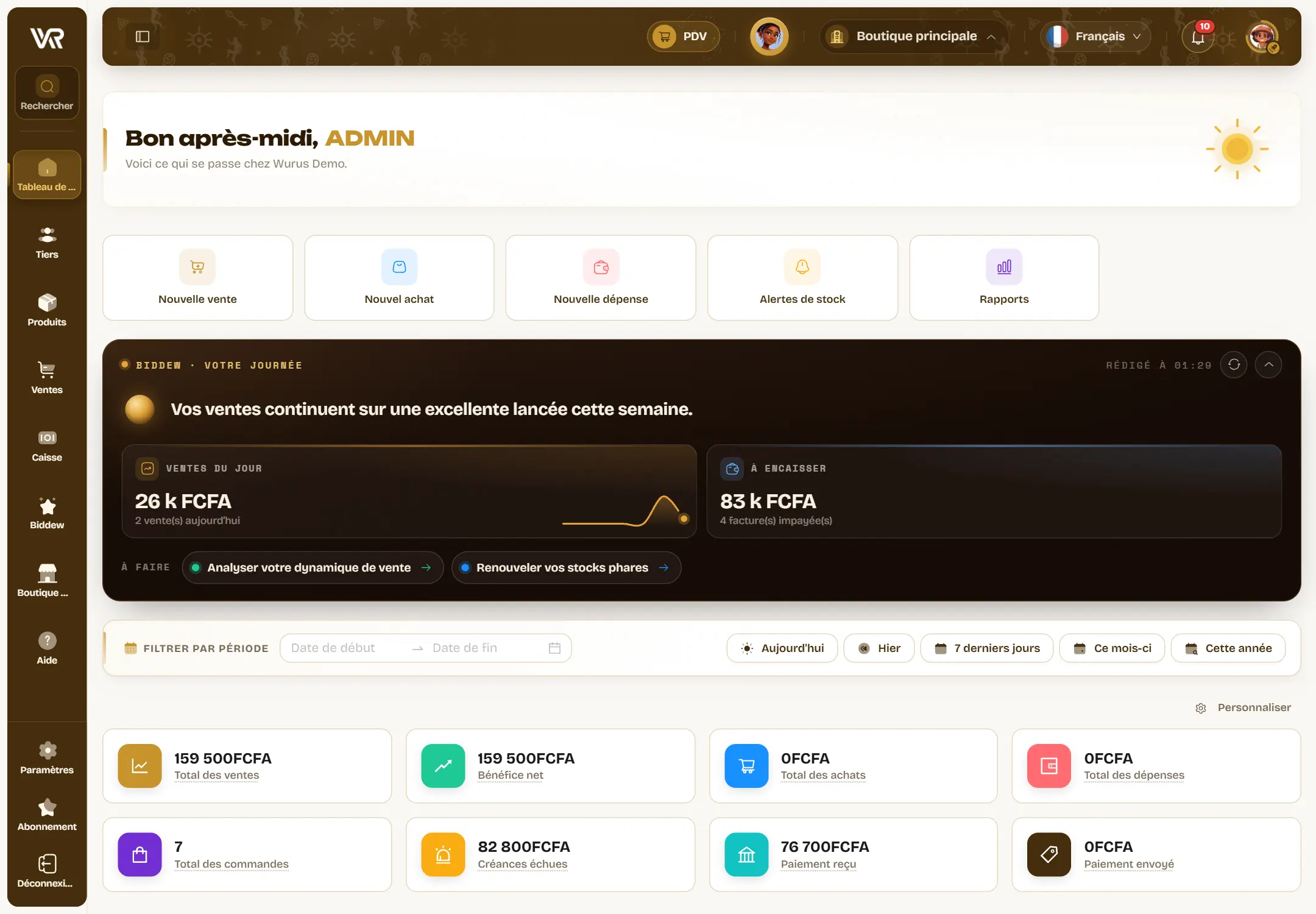
Task: Click the Paiement reçu bank icon
Action: click(746, 854)
